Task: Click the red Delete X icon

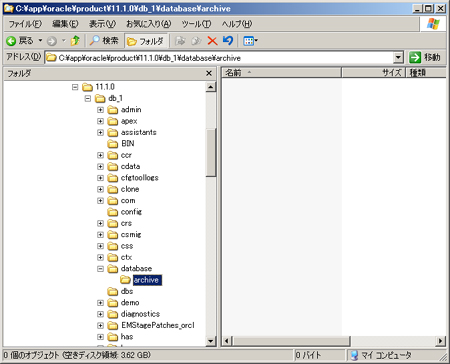Action: (212, 41)
